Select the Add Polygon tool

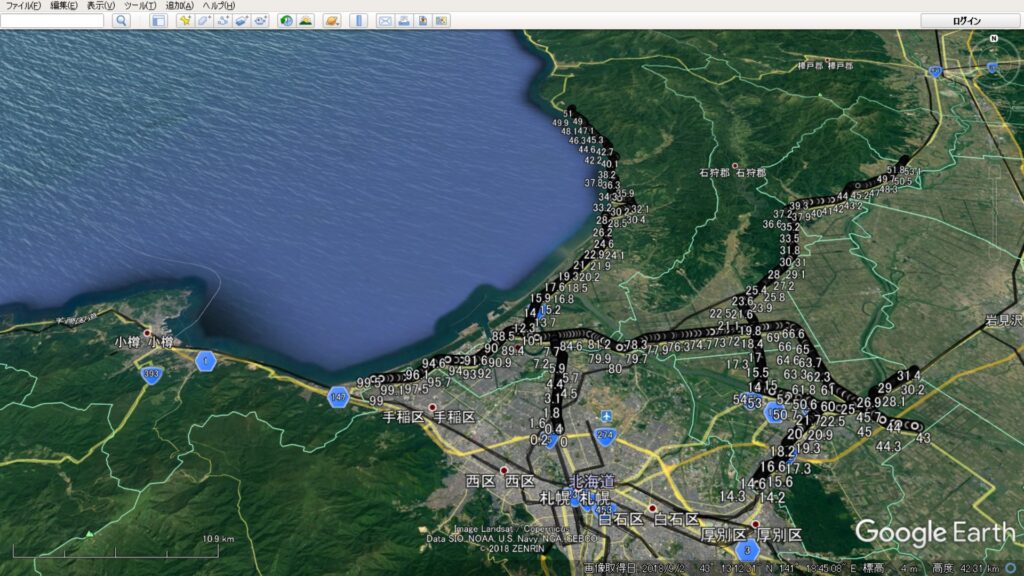203,21
